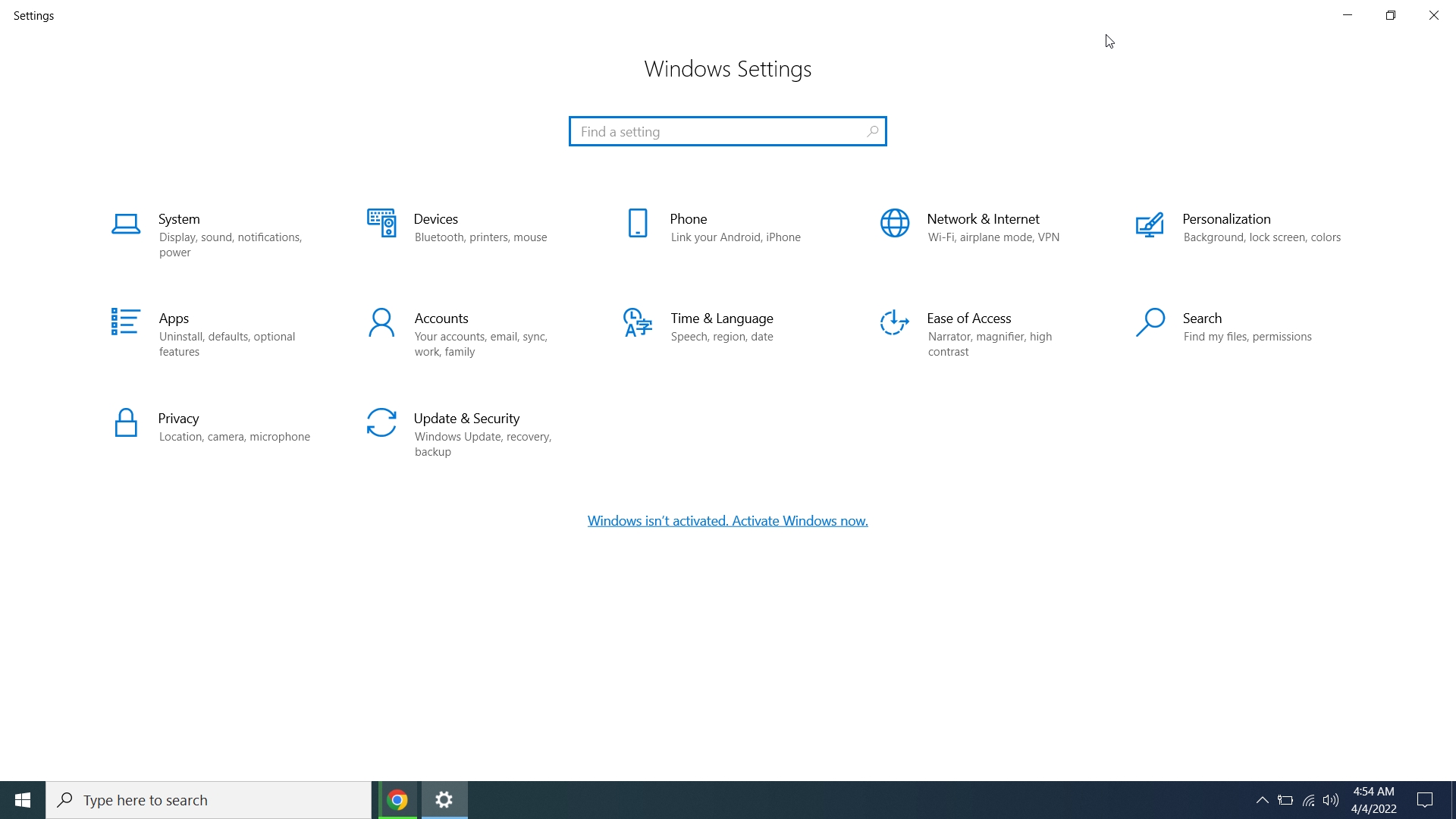Toggle system tray notification area chevron

[1262, 800]
